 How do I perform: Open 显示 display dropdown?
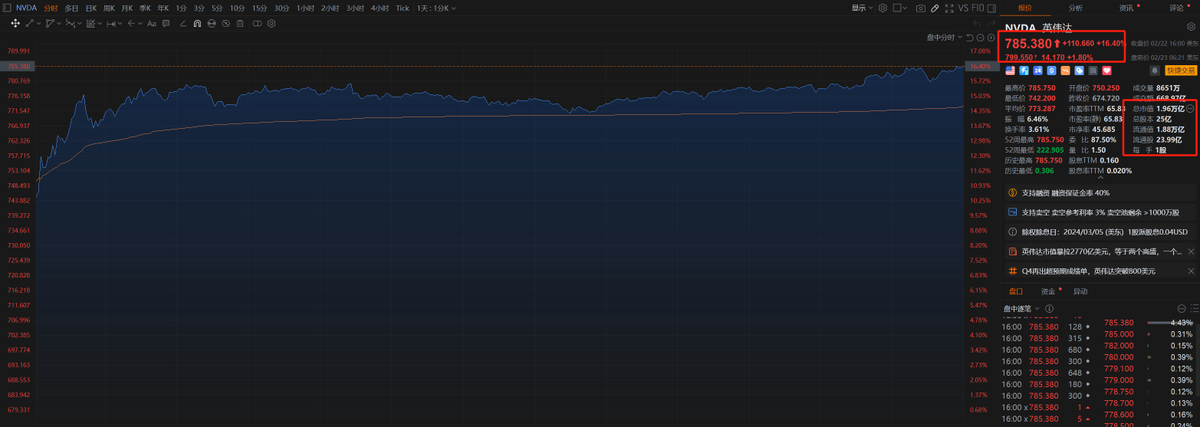pyautogui.click(x=861, y=8)
